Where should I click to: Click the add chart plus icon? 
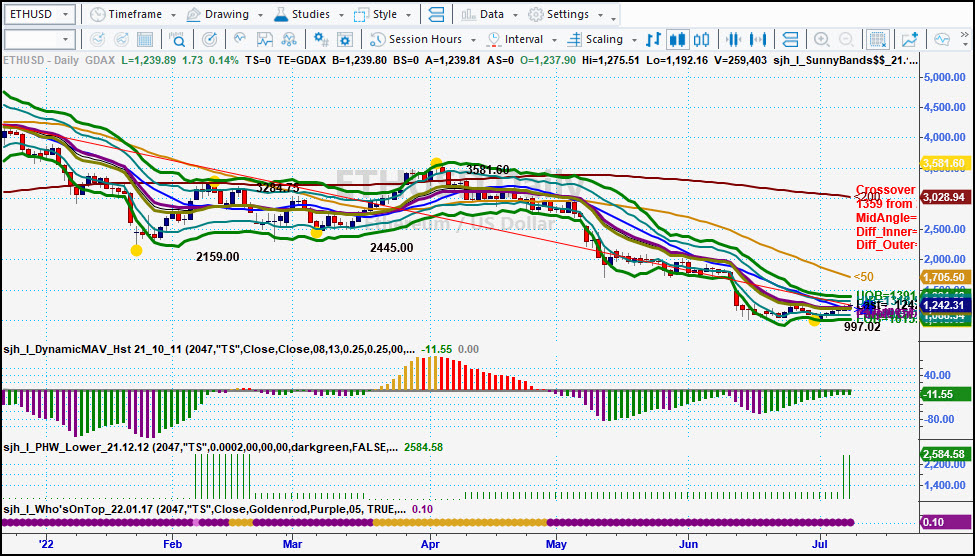coord(910,39)
